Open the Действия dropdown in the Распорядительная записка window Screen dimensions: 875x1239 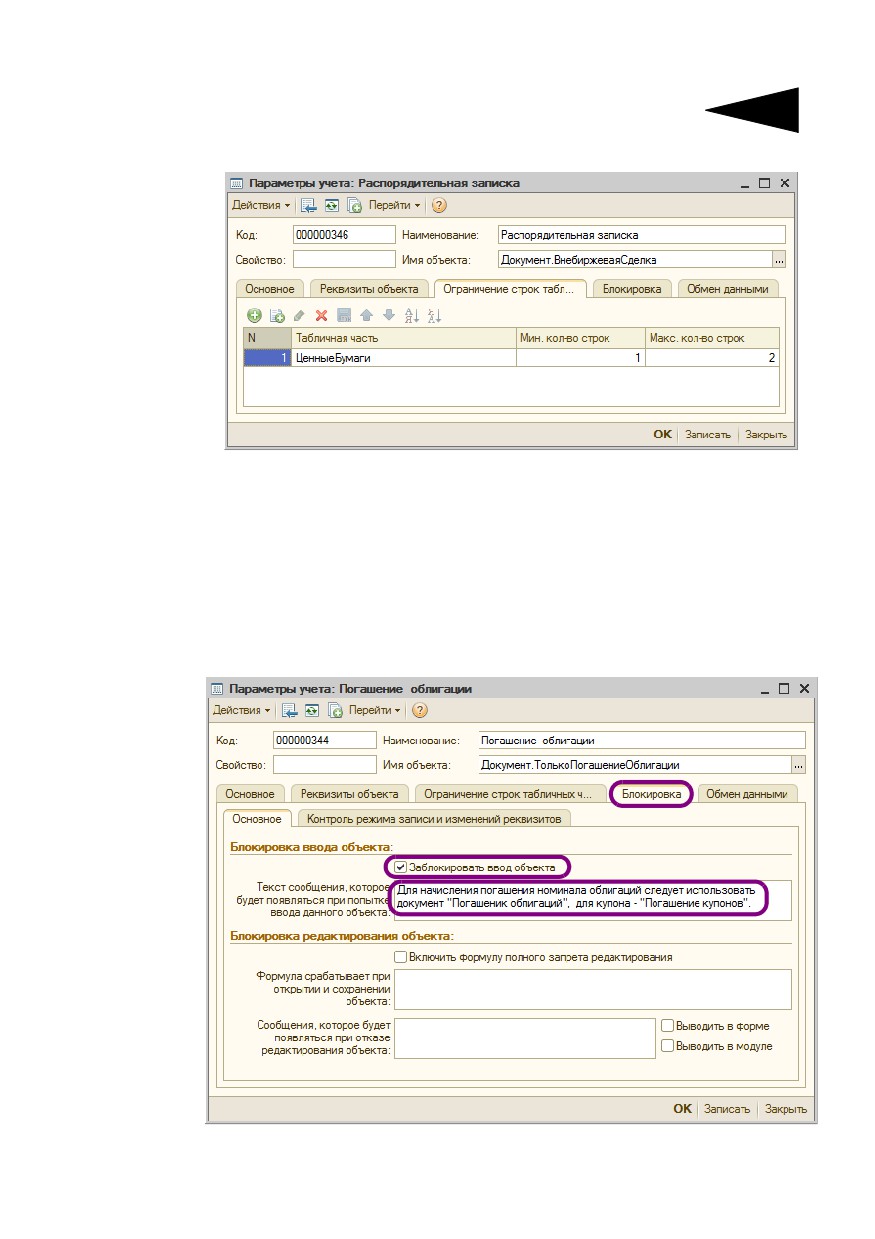click(262, 205)
